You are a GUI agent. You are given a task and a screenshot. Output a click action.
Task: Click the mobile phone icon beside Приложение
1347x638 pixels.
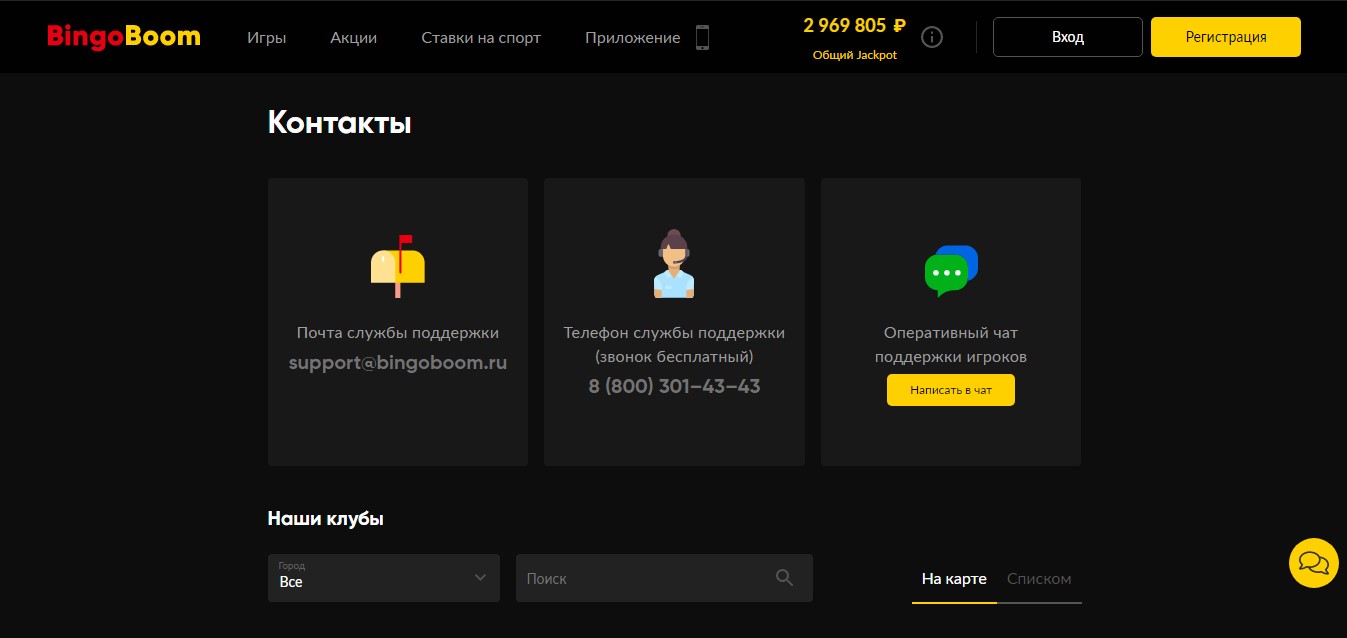pos(702,38)
